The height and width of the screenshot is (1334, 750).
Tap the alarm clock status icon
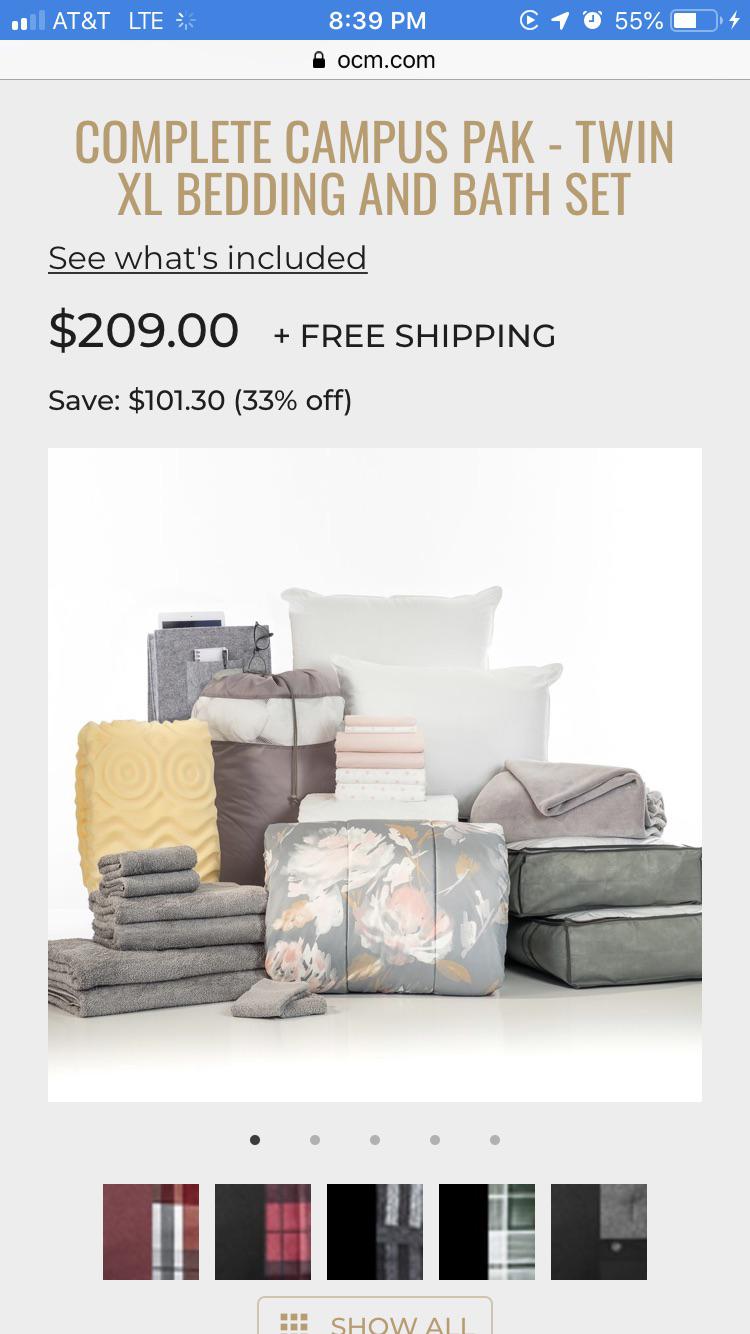coord(592,20)
